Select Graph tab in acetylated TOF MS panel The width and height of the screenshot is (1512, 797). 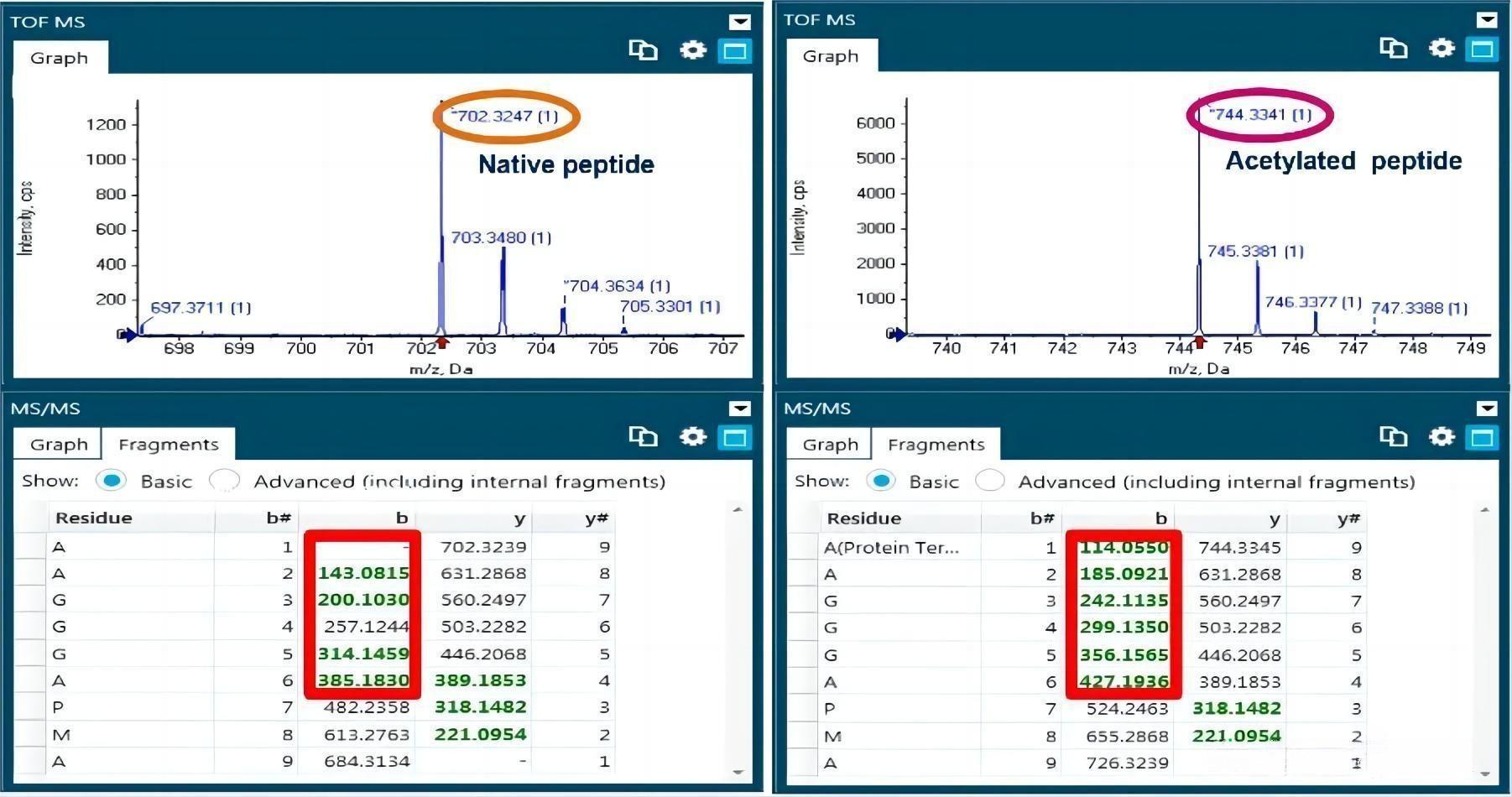[831, 56]
